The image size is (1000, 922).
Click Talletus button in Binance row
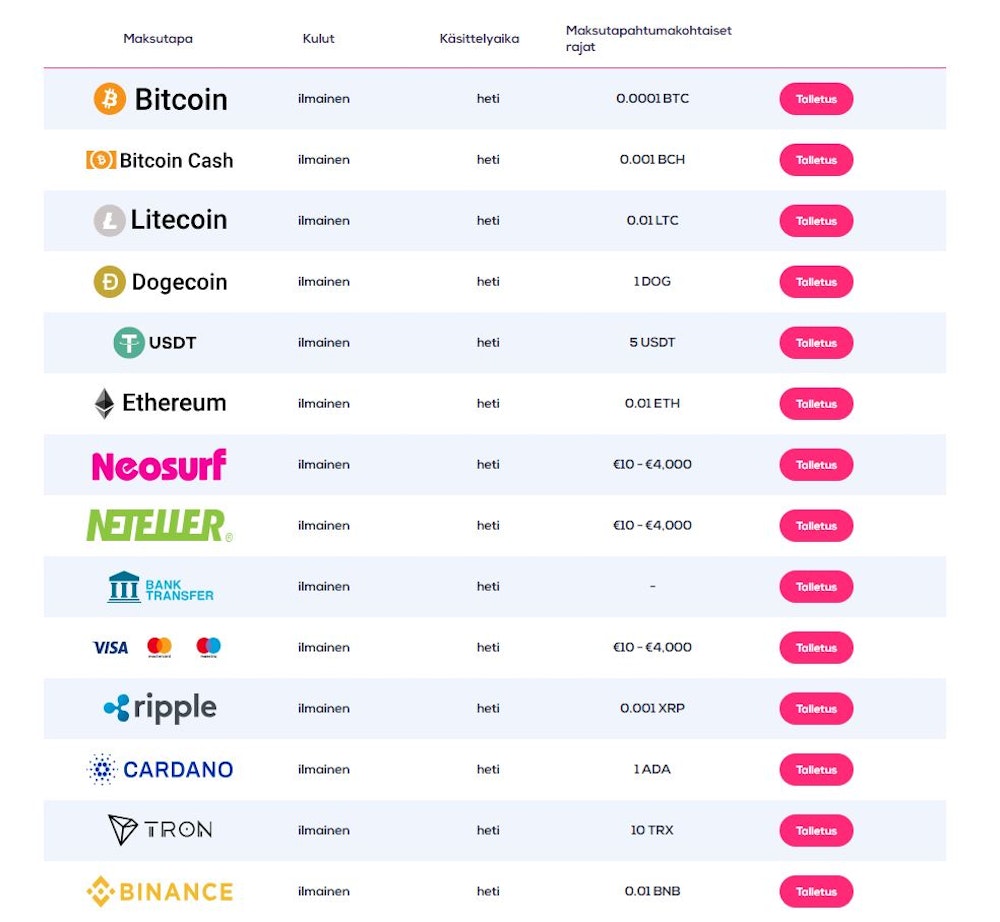click(816, 891)
